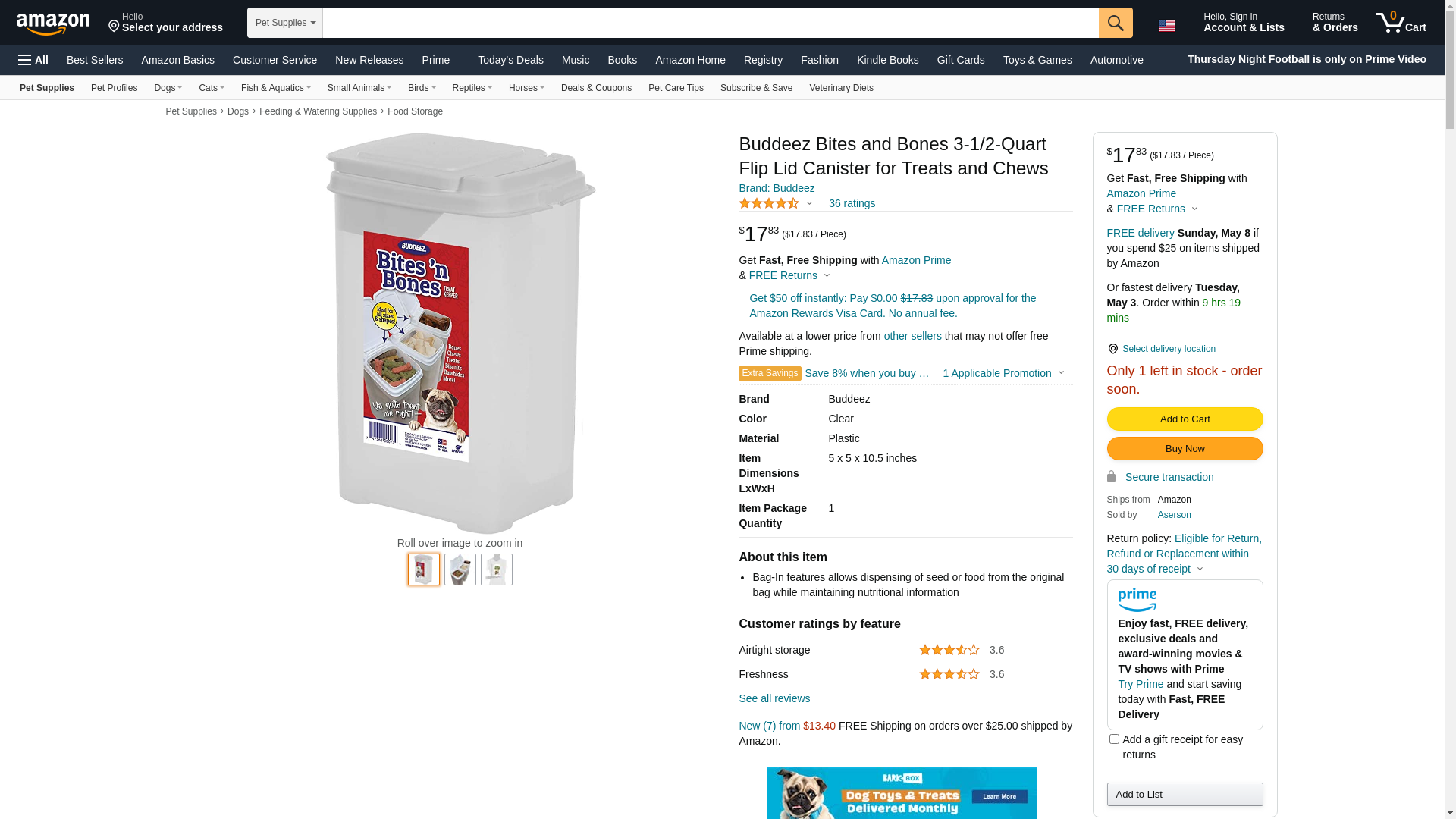
Task: Open the shopping cart icon
Action: (x=1401, y=23)
